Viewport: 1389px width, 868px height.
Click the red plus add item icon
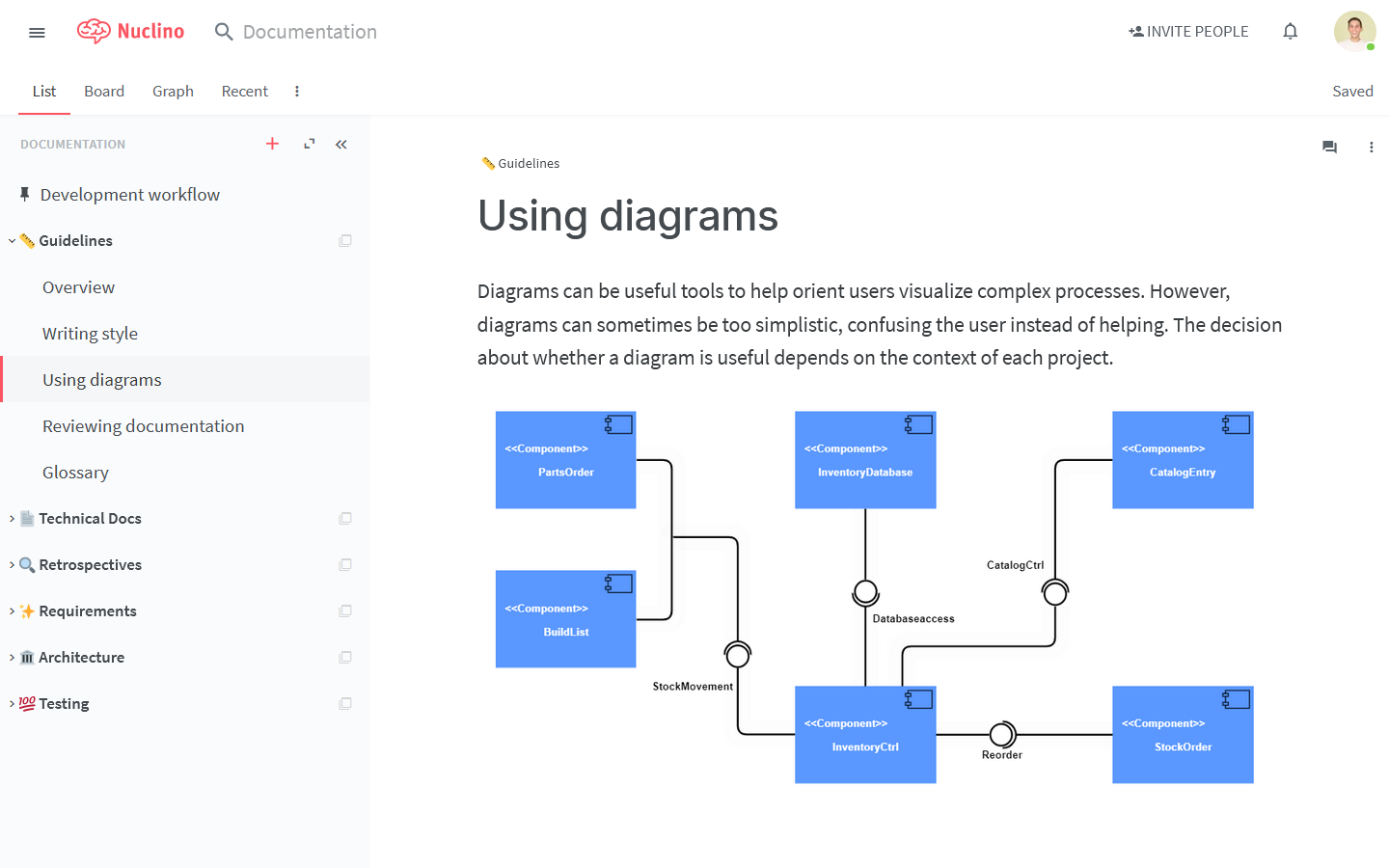272,144
